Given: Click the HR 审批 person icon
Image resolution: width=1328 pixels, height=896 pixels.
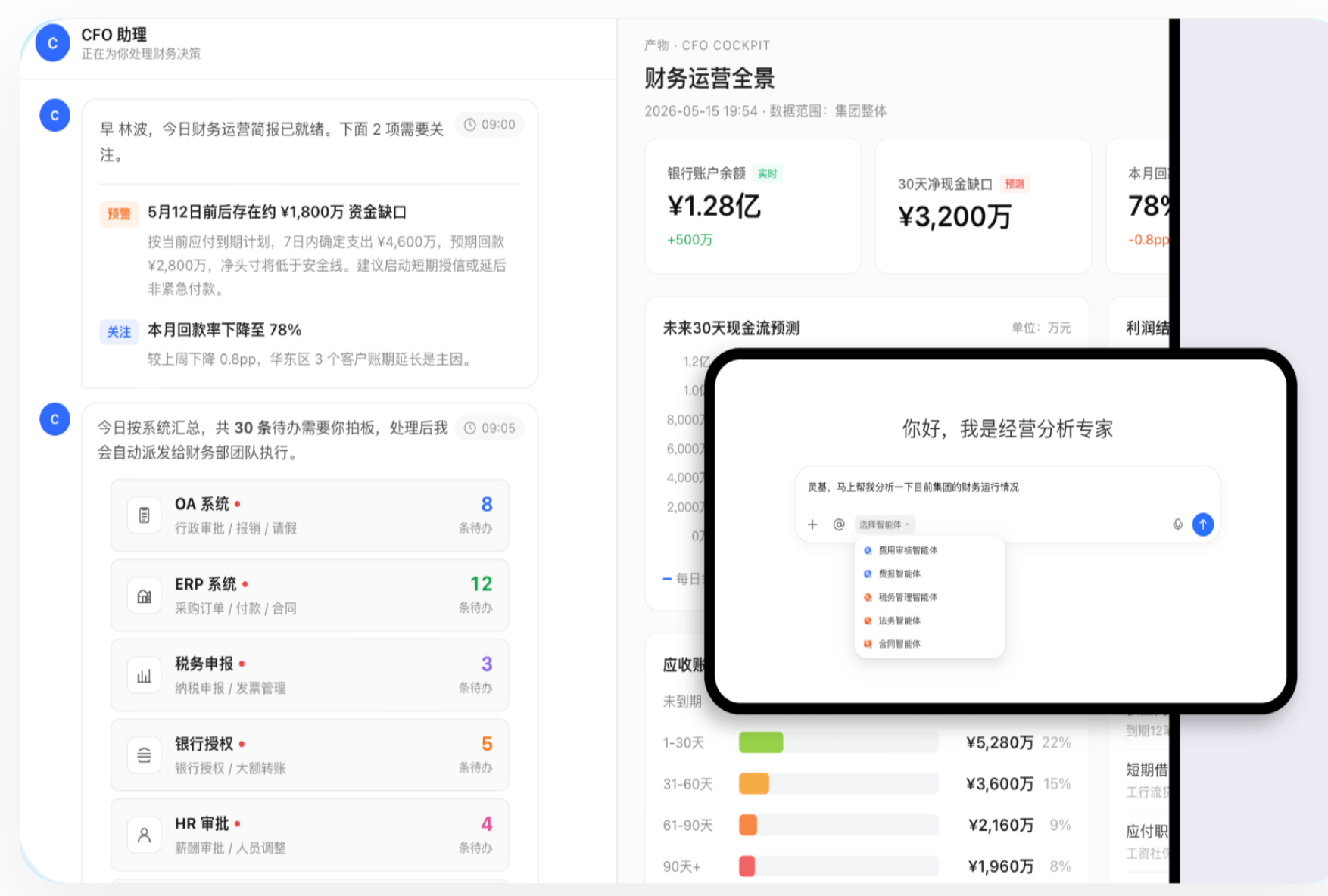Looking at the screenshot, I should [x=144, y=835].
